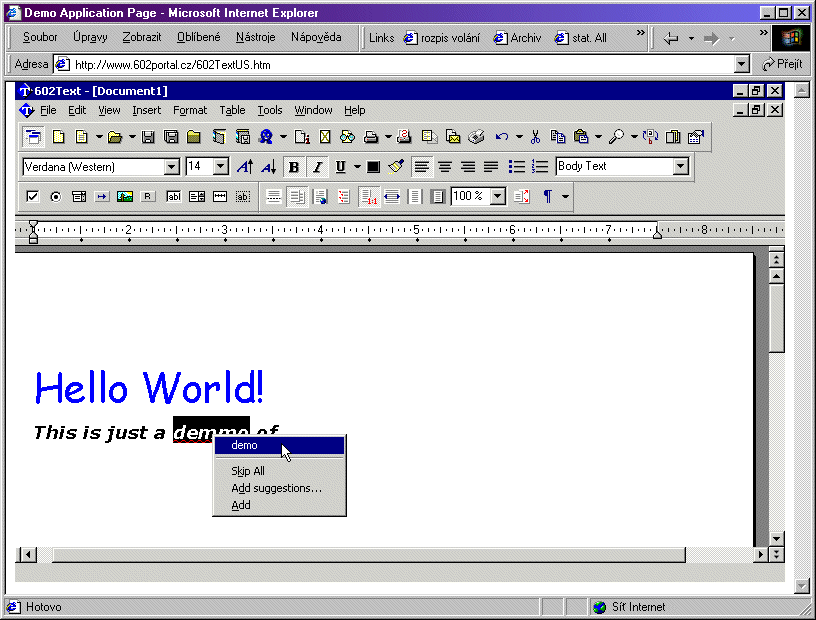Choose 'Skip All' in the context menu

click(279, 471)
